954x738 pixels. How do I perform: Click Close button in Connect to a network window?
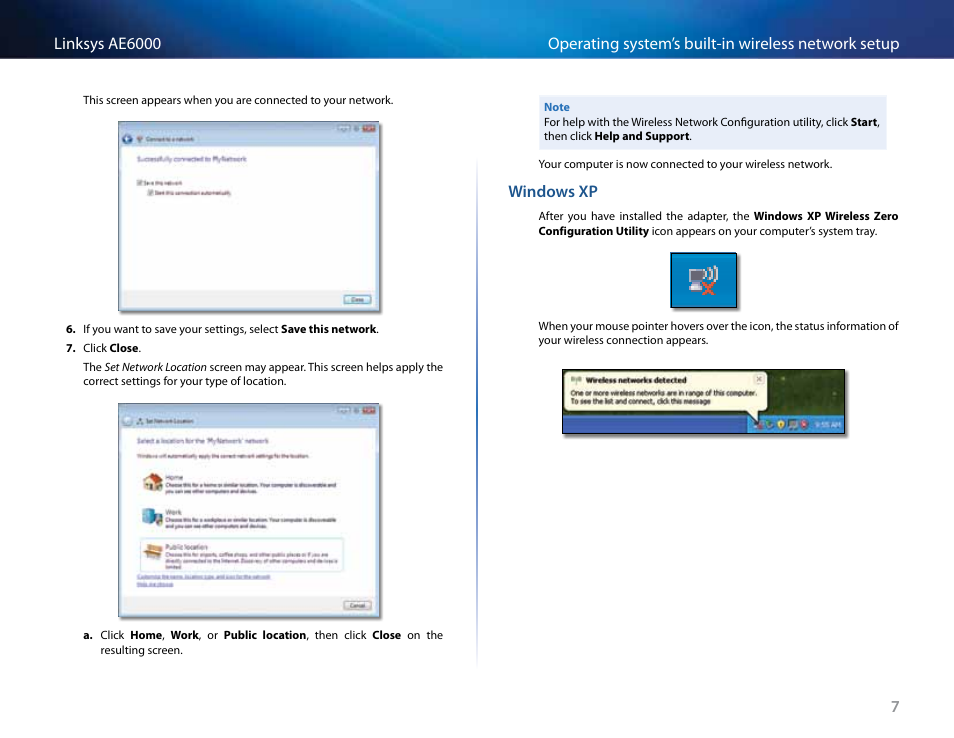pyautogui.click(x=357, y=299)
